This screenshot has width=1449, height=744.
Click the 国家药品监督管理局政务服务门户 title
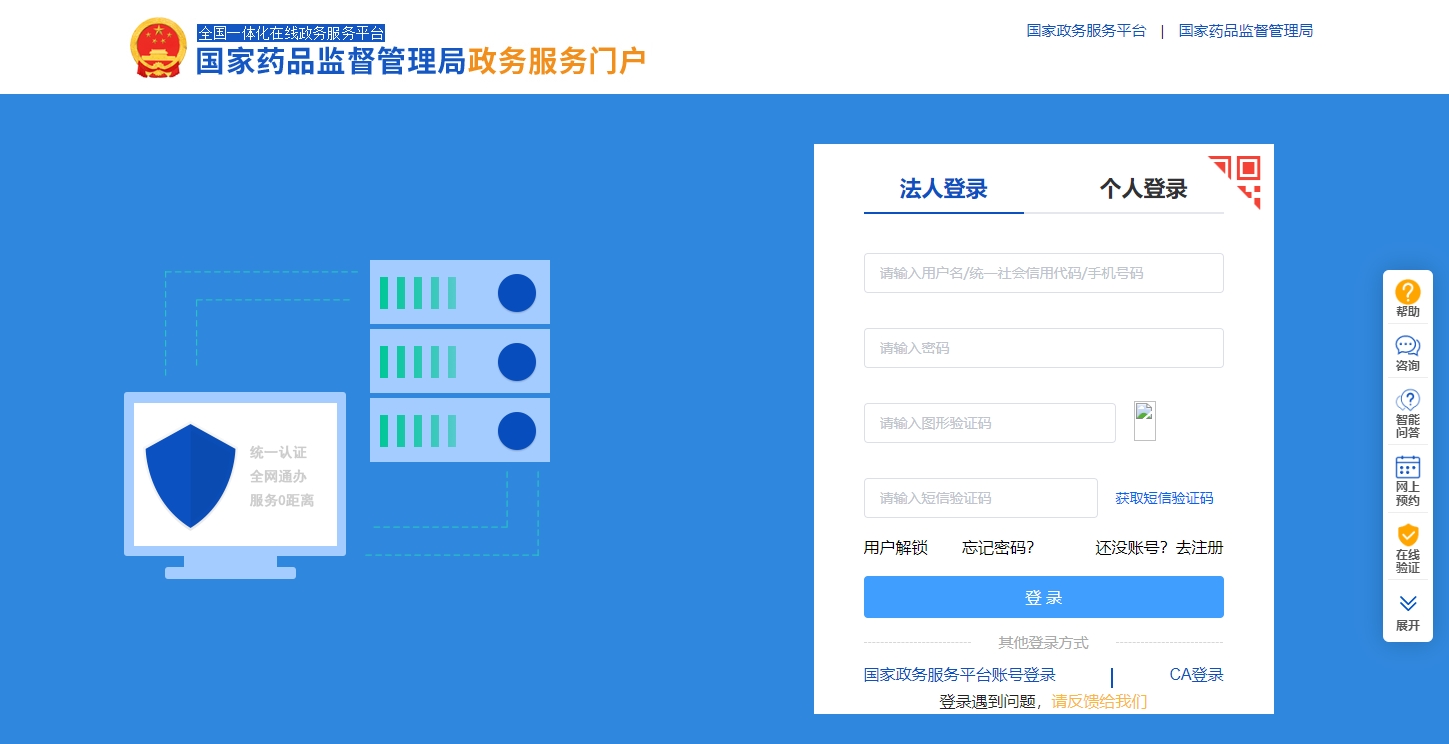click(x=421, y=62)
